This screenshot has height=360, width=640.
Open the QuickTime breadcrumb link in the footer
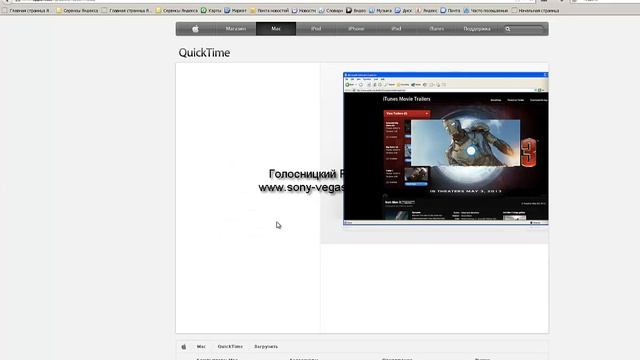pyautogui.click(x=230, y=347)
